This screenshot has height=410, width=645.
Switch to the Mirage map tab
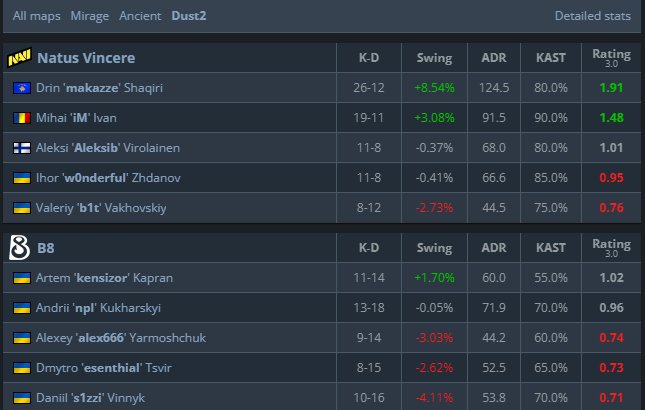[88, 16]
